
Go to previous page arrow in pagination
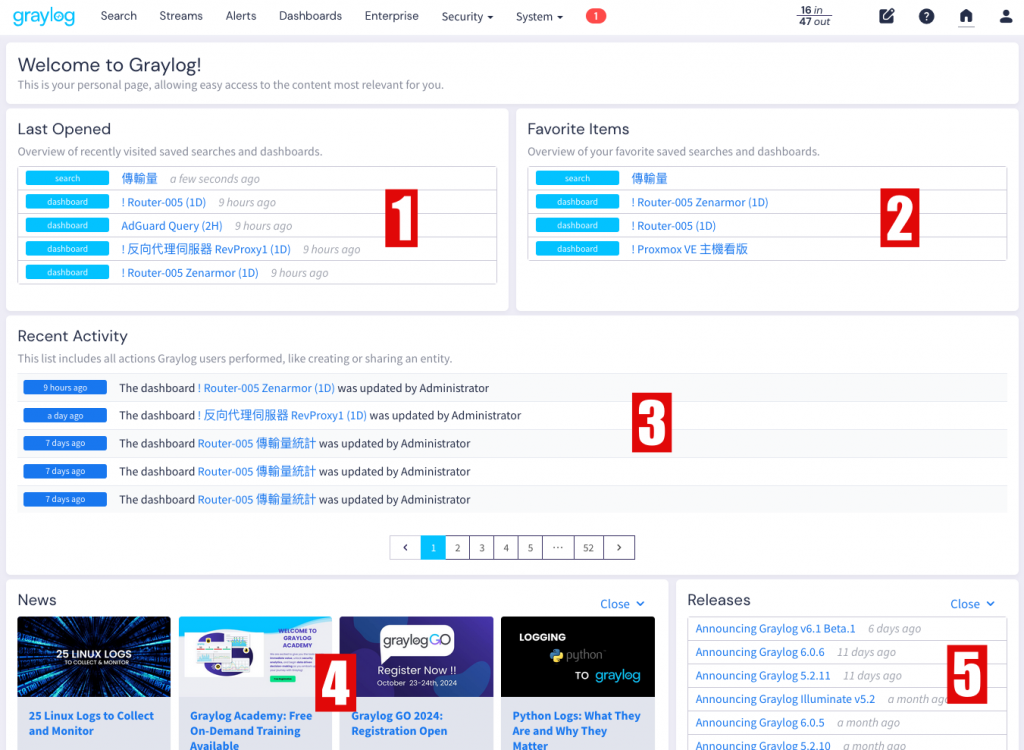coord(405,547)
